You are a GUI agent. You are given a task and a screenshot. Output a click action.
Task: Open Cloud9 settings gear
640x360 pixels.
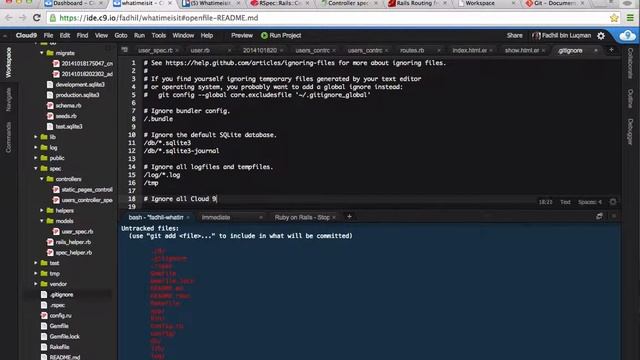click(x=601, y=36)
